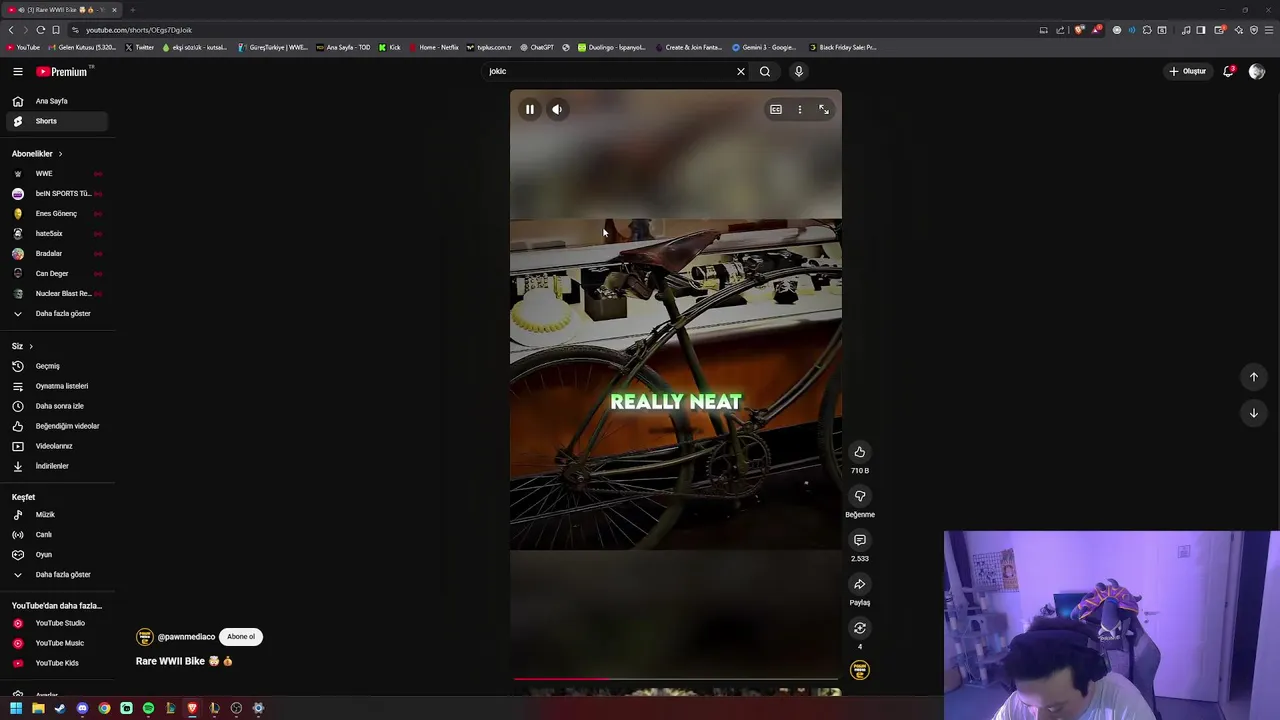Open the comments with 2.533 count
The height and width of the screenshot is (720, 1280).
[x=859, y=540]
